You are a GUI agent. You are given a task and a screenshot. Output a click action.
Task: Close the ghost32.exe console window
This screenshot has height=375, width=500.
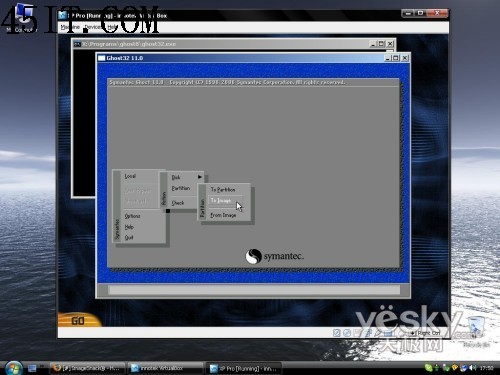click(x=390, y=44)
